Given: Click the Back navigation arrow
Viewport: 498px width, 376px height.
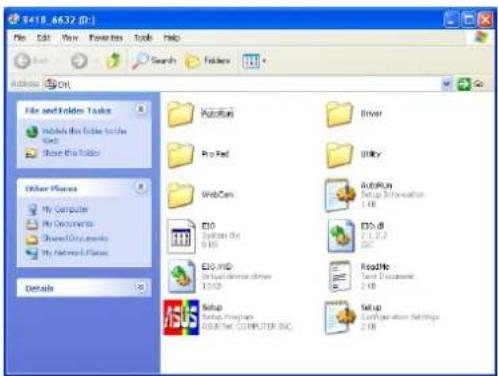Looking at the screenshot, I should click(x=23, y=61).
